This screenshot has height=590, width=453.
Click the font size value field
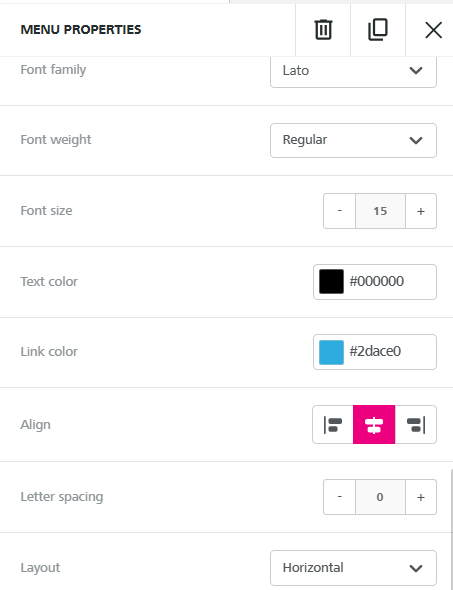click(380, 211)
